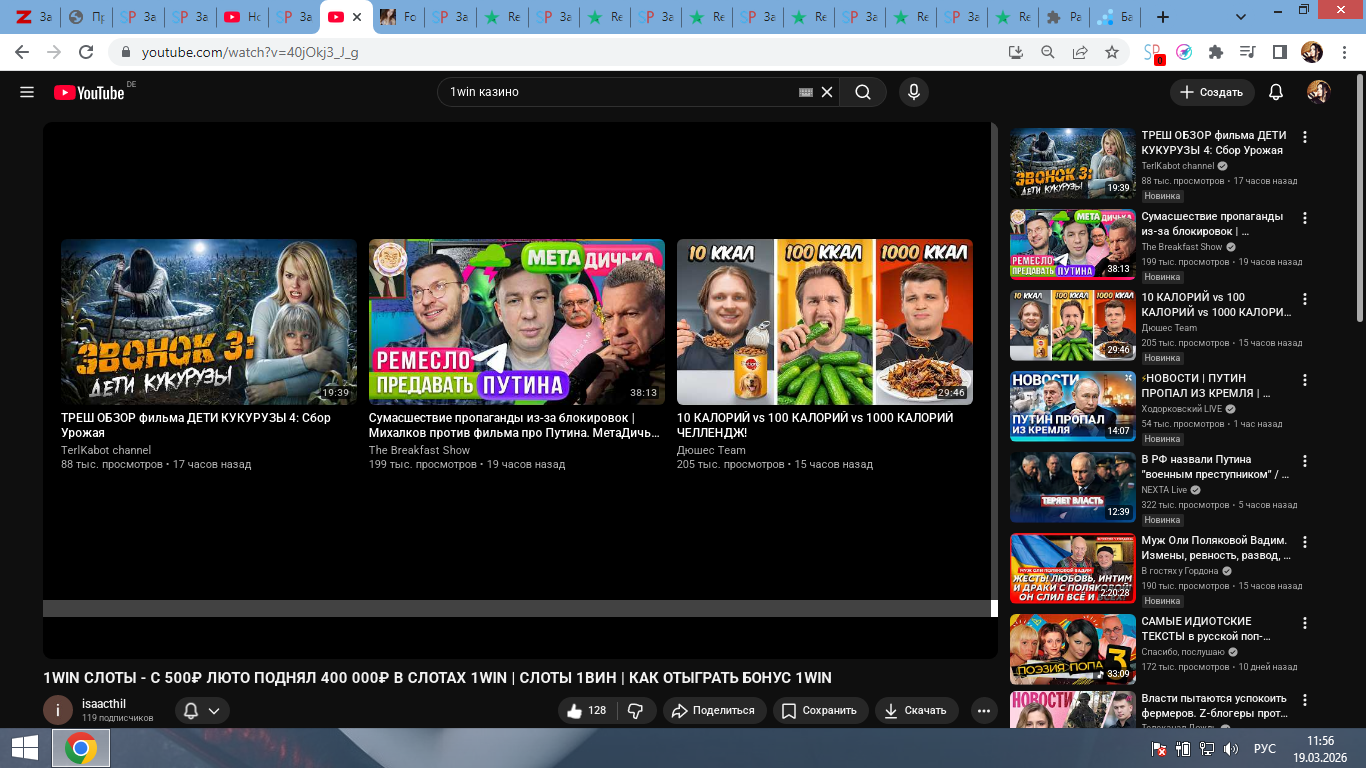The height and width of the screenshot is (768, 1366).
Task: Open the isaacthil channel link
Action: pos(104,703)
